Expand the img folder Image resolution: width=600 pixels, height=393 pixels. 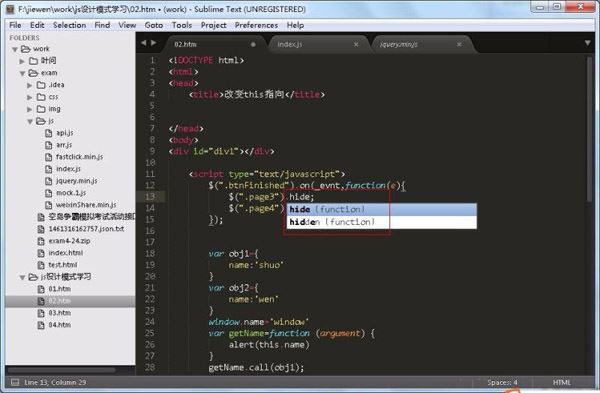[x=30, y=109]
